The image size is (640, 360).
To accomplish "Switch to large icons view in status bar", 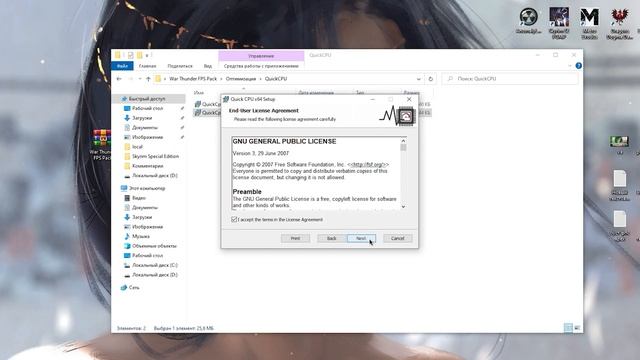I will [577, 328].
